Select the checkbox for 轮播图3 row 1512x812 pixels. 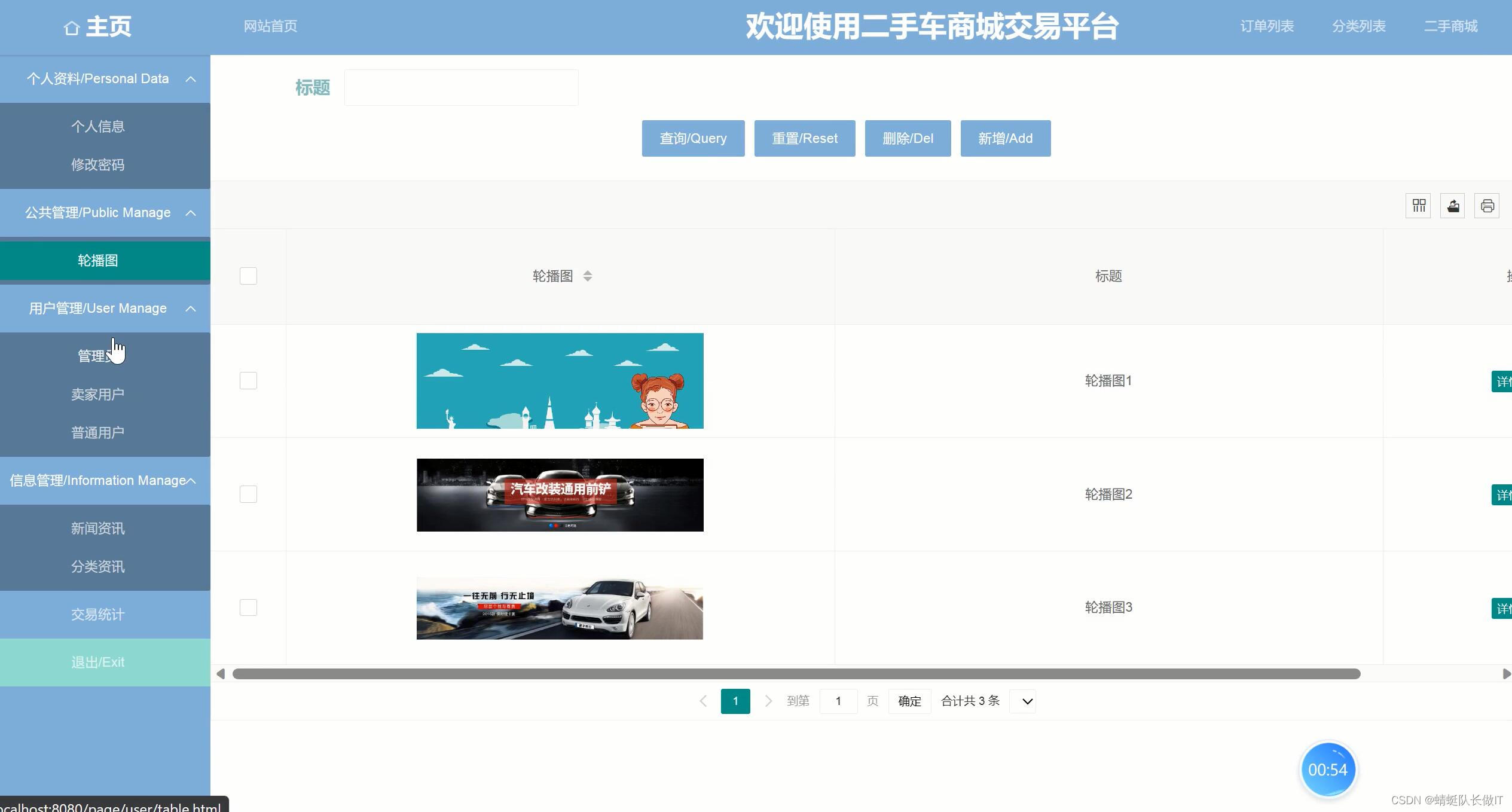pos(248,608)
